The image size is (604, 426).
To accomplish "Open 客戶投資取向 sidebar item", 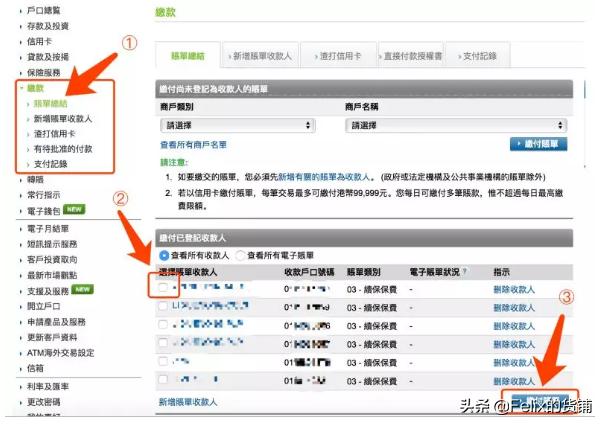I will (x=52, y=260).
